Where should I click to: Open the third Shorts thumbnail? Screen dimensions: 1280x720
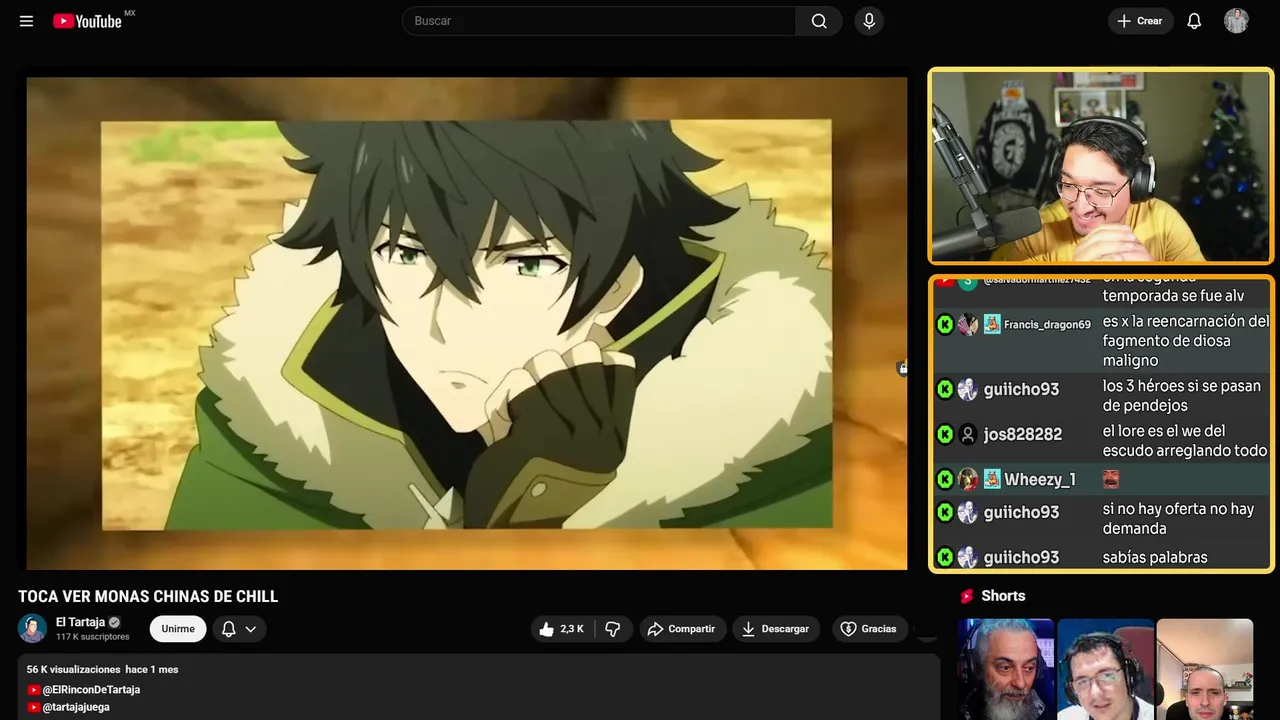1204,669
